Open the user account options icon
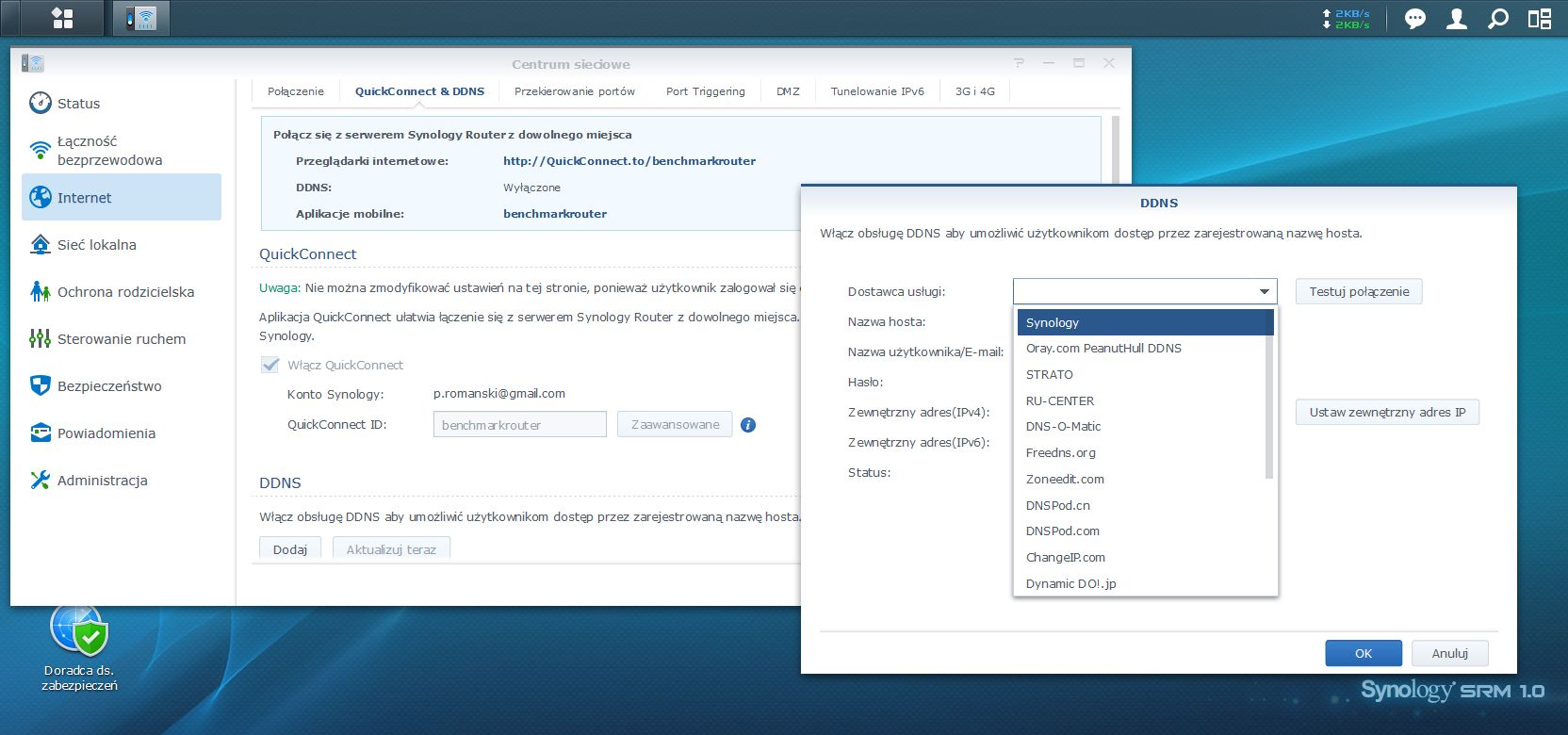The width and height of the screenshot is (1568, 735). coord(1457,19)
